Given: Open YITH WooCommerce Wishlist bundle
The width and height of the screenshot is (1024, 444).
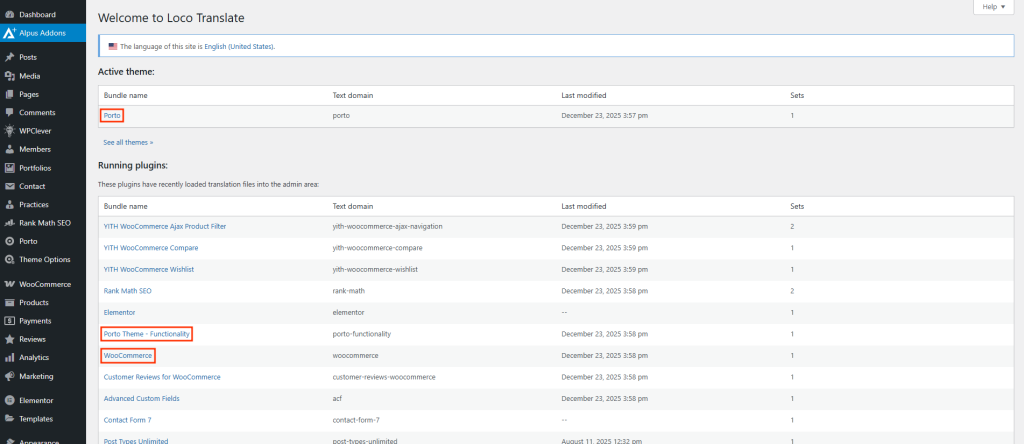Looking at the screenshot, I should point(148,269).
